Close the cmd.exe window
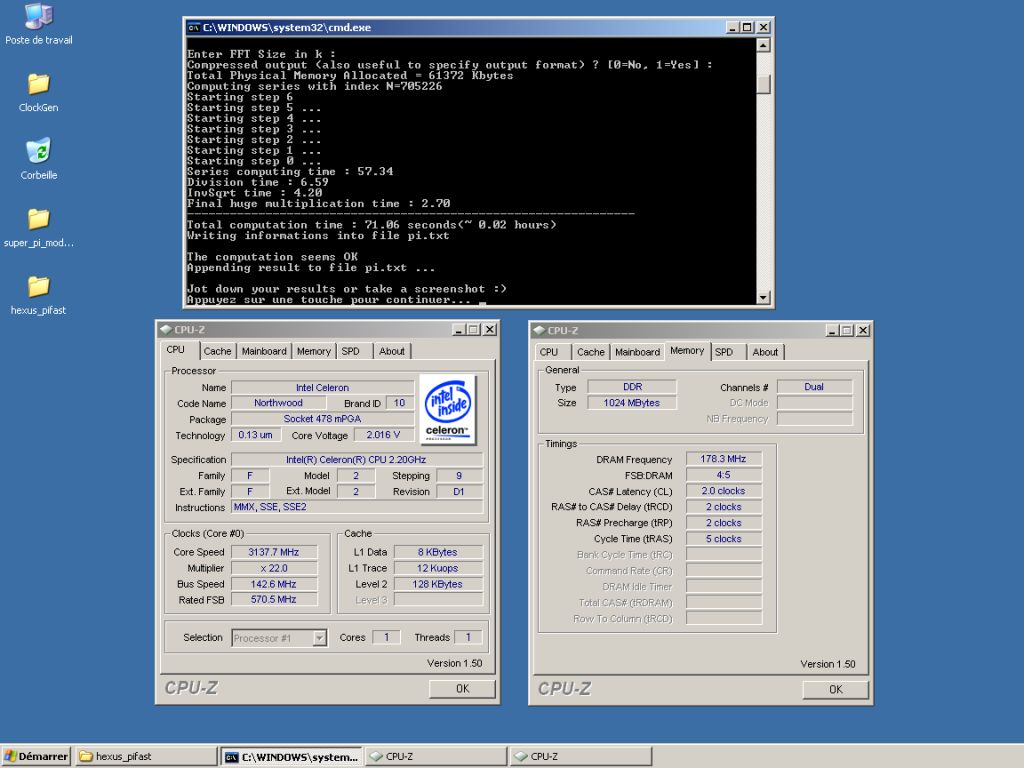Viewport: 1024px width, 768px height. (x=763, y=27)
